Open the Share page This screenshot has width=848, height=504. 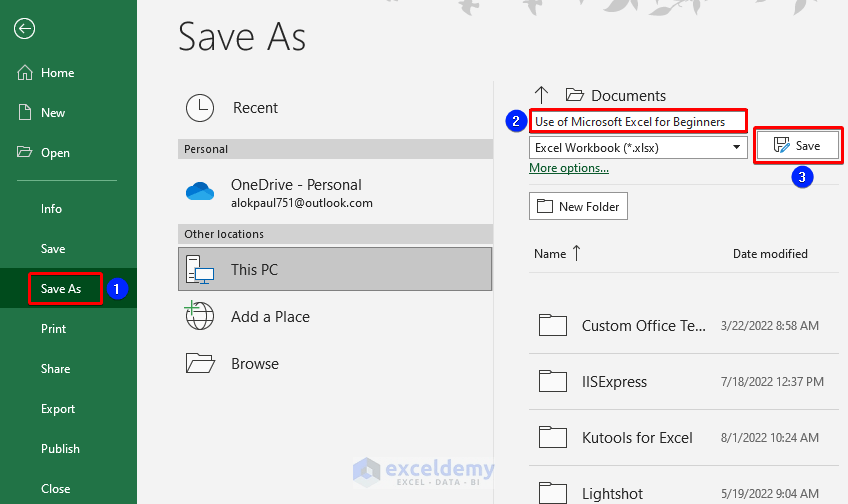coord(55,369)
